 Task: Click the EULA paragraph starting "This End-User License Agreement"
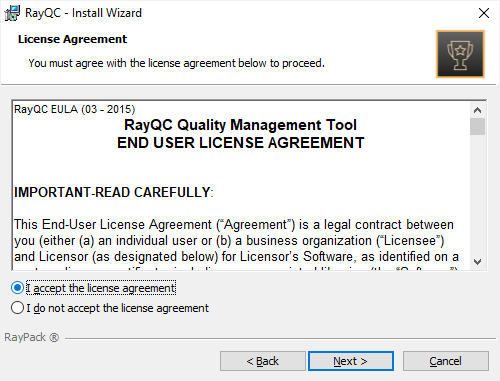(x=236, y=241)
